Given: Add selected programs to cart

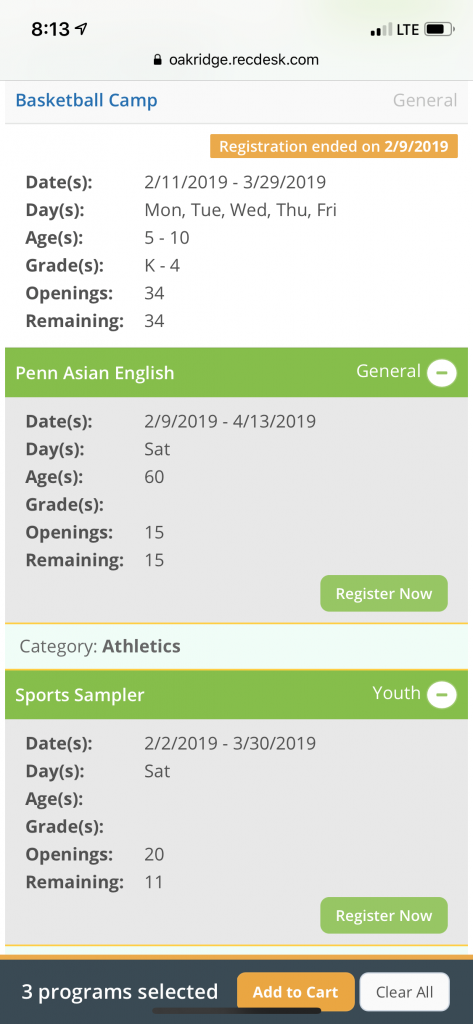Looking at the screenshot, I should (x=295, y=992).
